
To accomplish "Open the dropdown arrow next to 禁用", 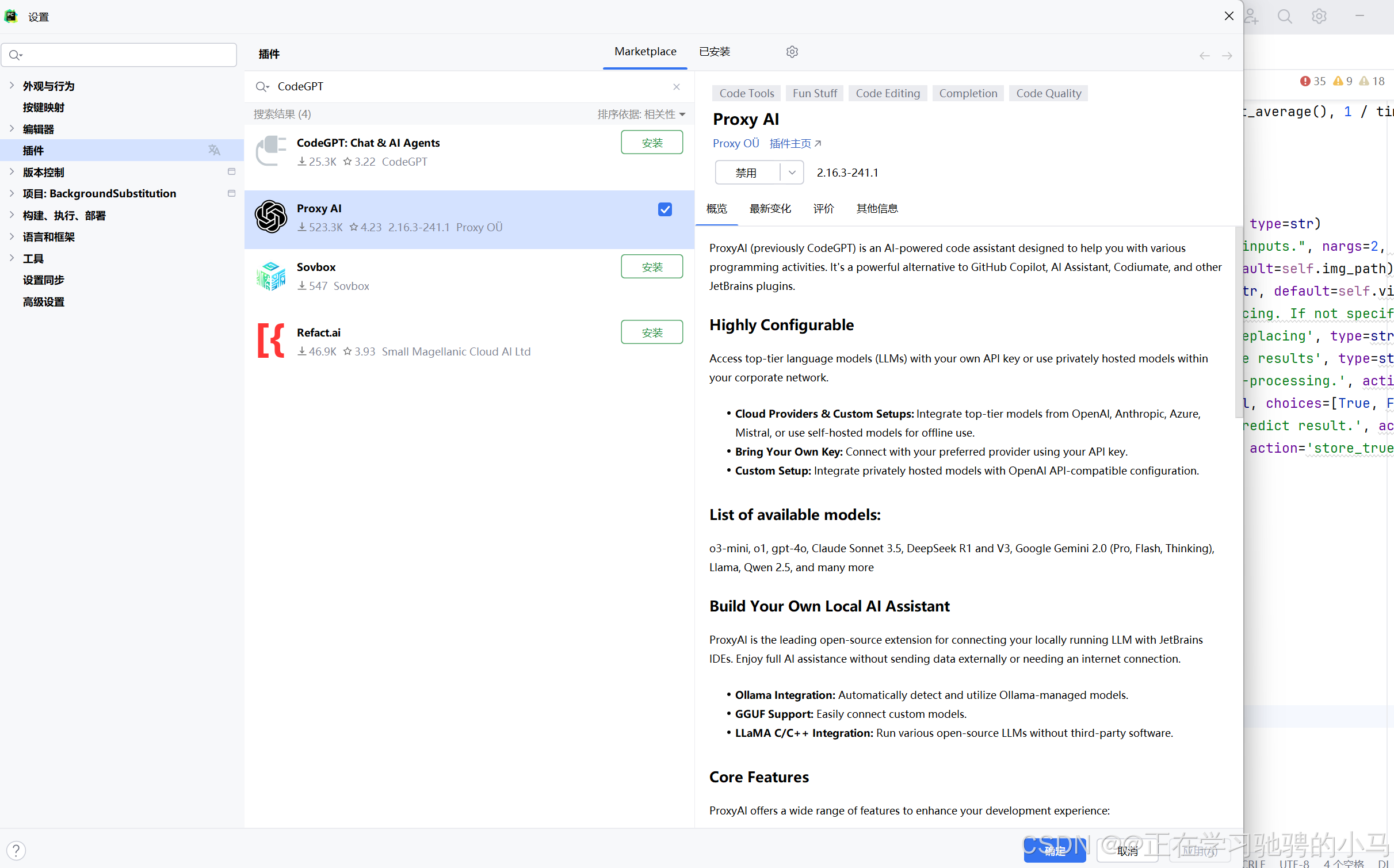I will (x=792, y=173).
